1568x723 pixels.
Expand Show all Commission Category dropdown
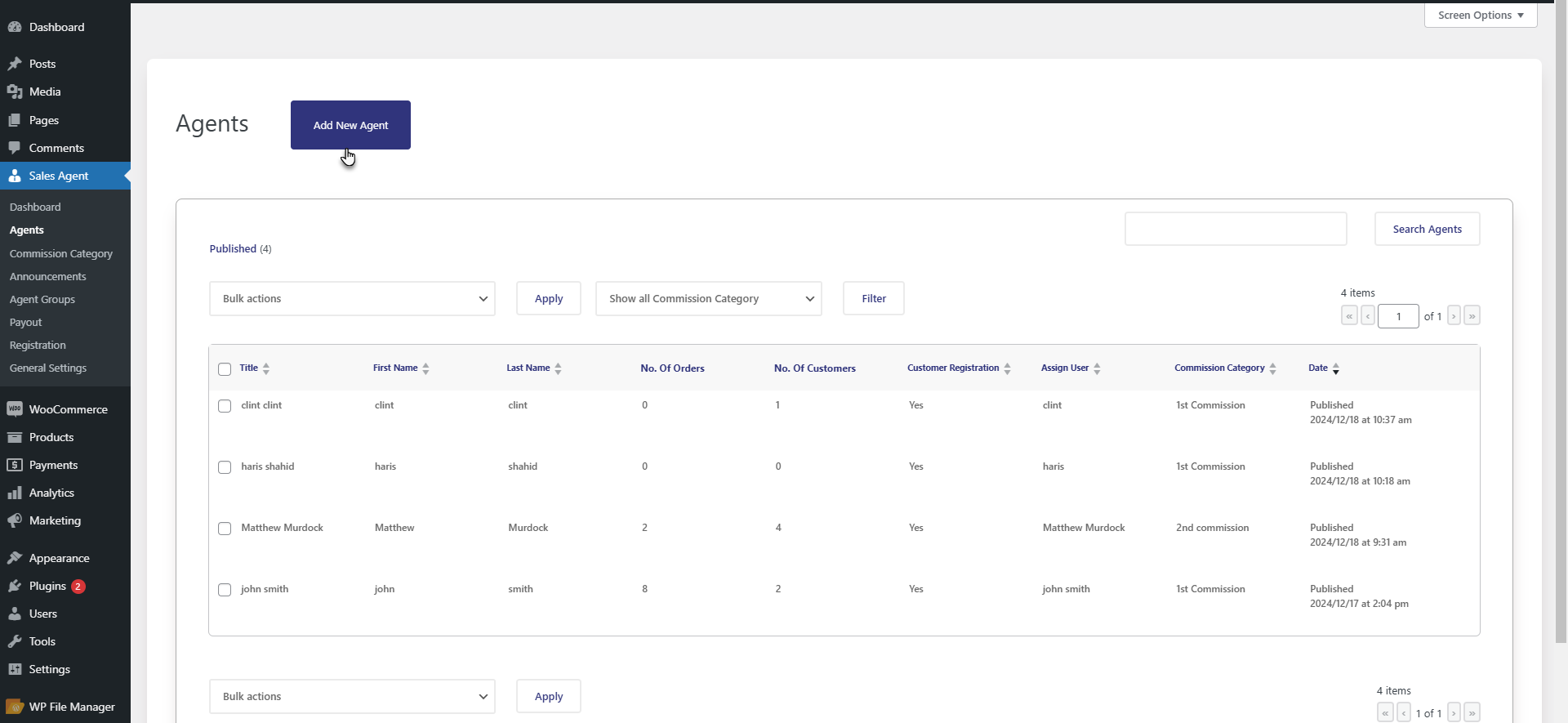708,299
